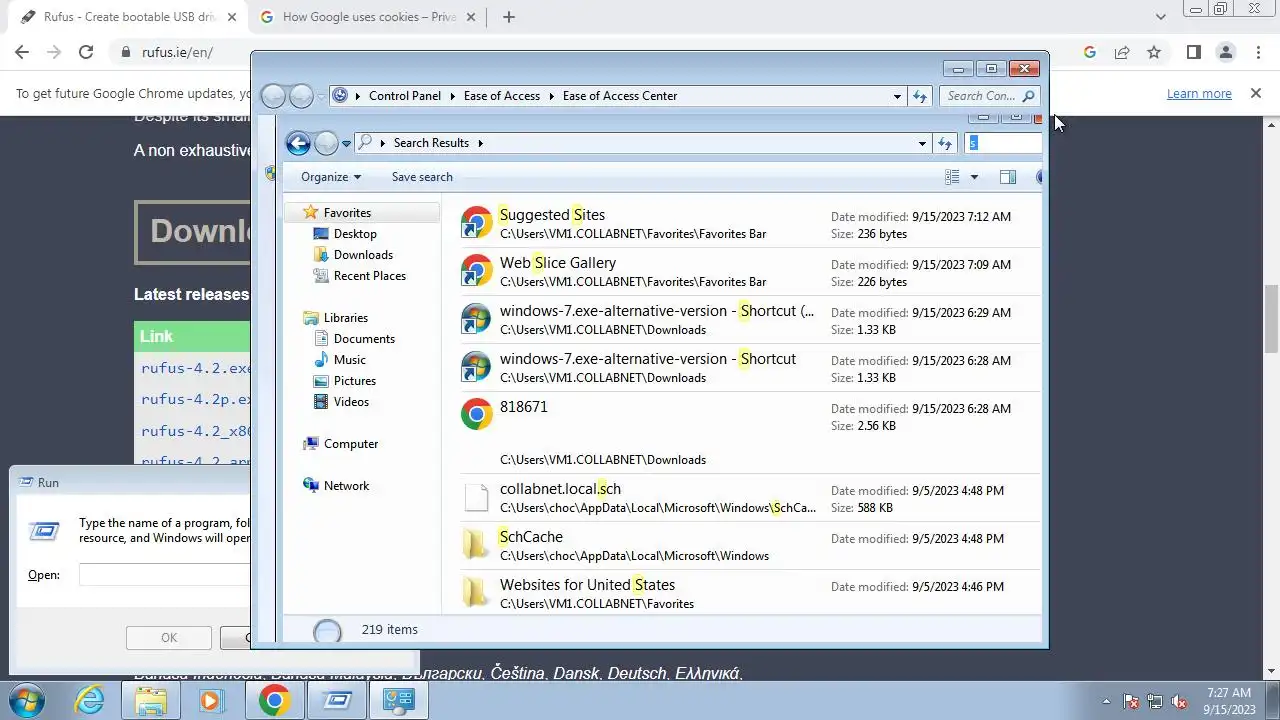Click volume icon in system tray
This screenshot has width=1280, height=720.
[x=1179, y=701]
